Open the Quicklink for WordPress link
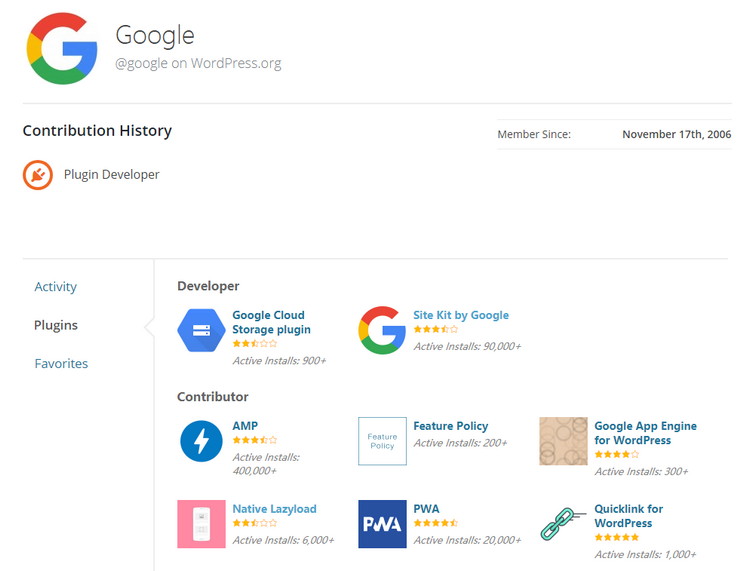The image size is (750, 571). tap(629, 516)
